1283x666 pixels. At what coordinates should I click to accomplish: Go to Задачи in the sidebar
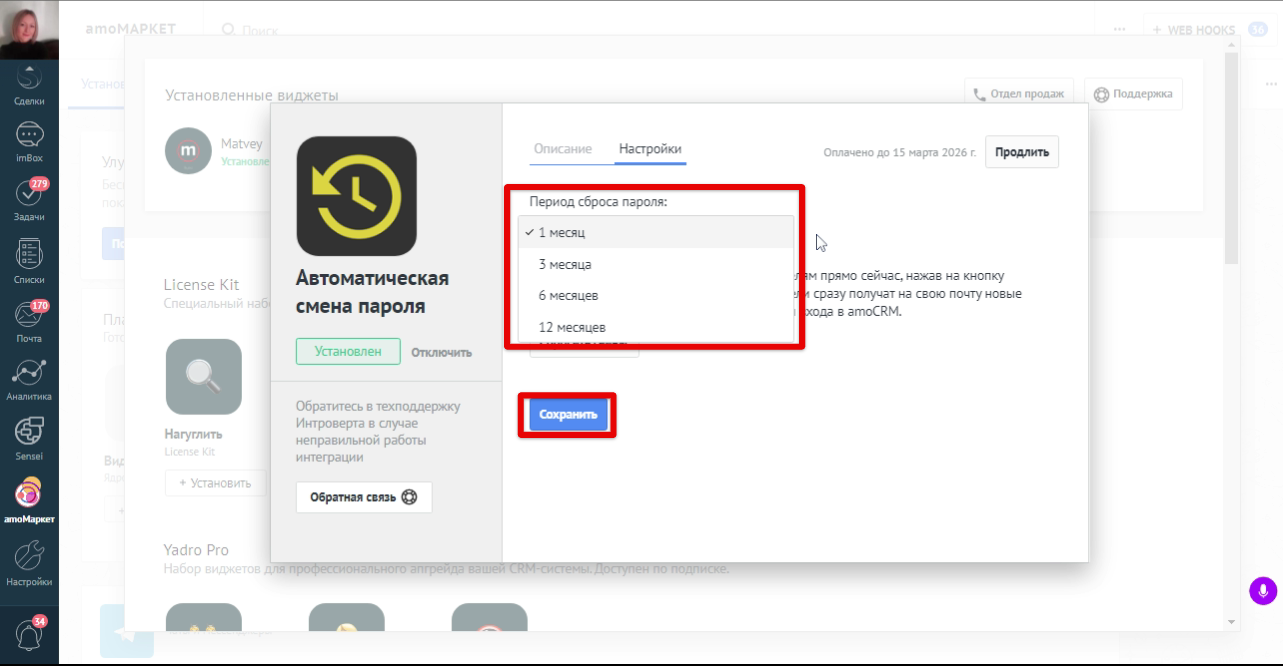click(29, 199)
